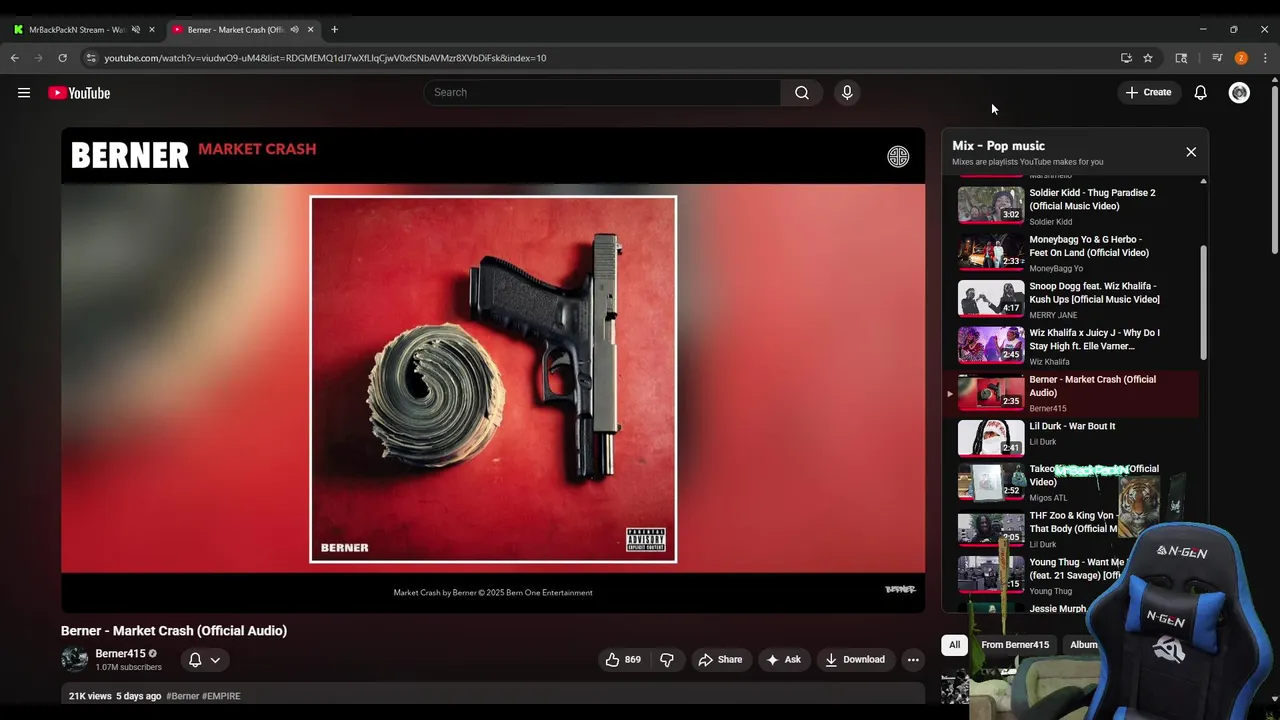
Task: Mute the MrBackPackN Stream tab audio
Action: click(136, 29)
